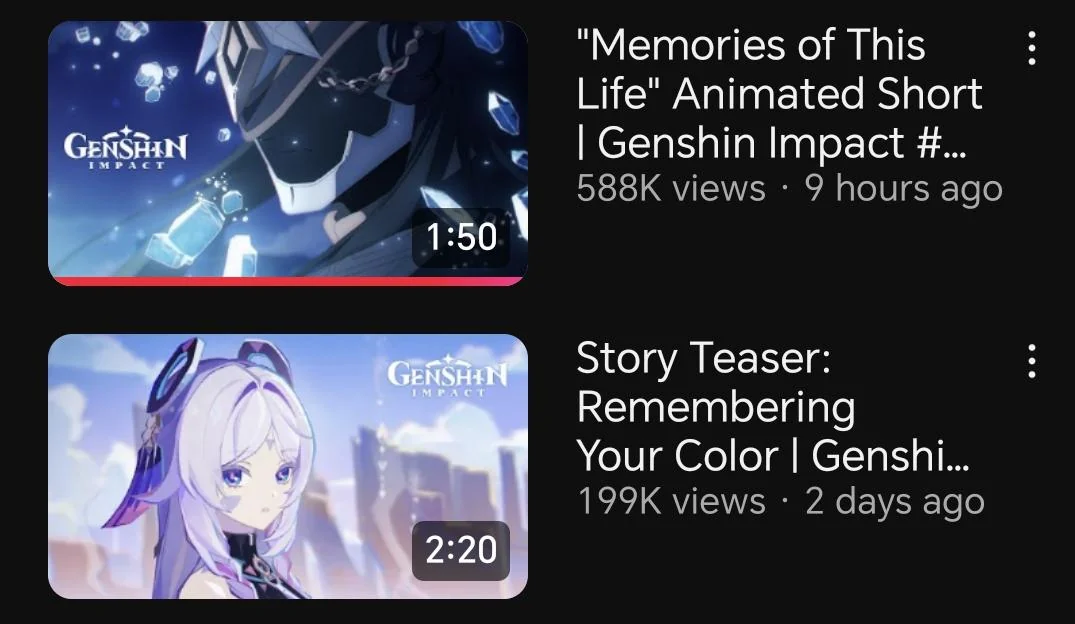The height and width of the screenshot is (624, 1075).
Task: Click the truncated "| Genshin Impact #..." title line
Action: click(x=771, y=143)
